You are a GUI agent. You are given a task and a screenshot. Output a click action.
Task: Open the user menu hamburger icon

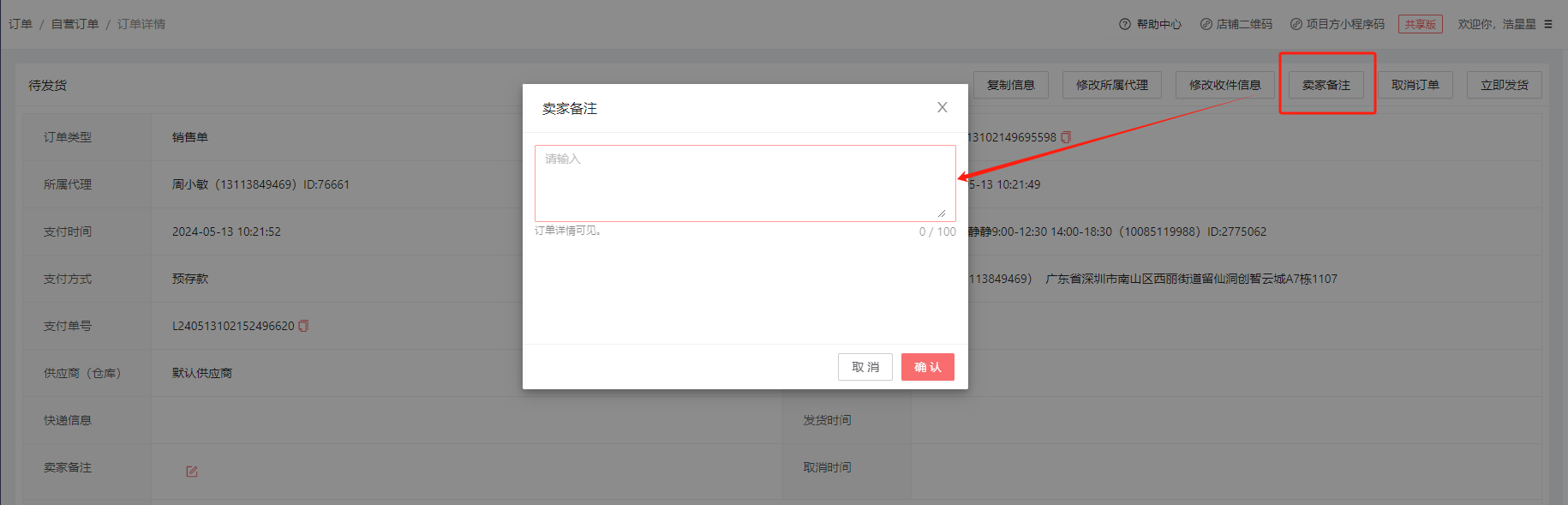1548,24
